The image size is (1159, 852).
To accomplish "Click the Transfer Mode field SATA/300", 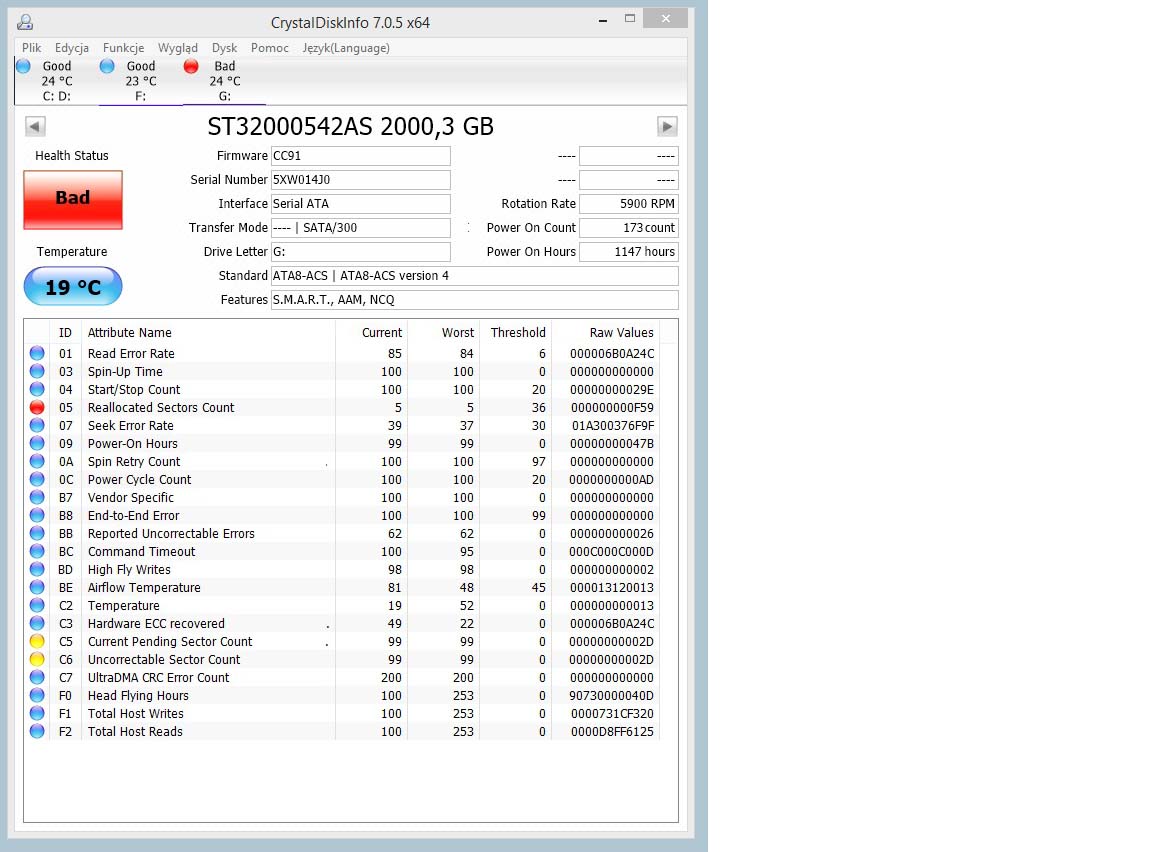I will [x=361, y=228].
